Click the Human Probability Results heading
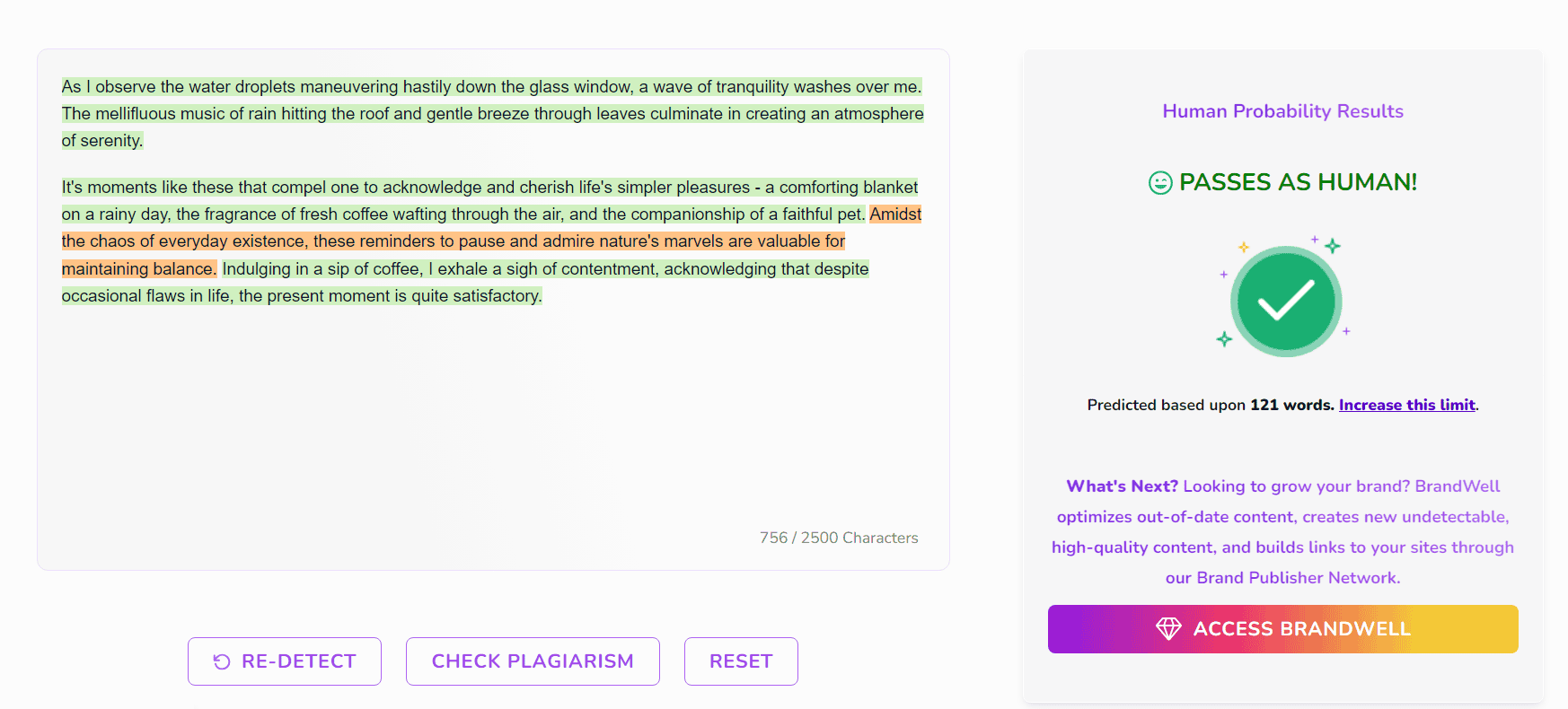Viewport: 1568px width, 709px height. (x=1282, y=111)
